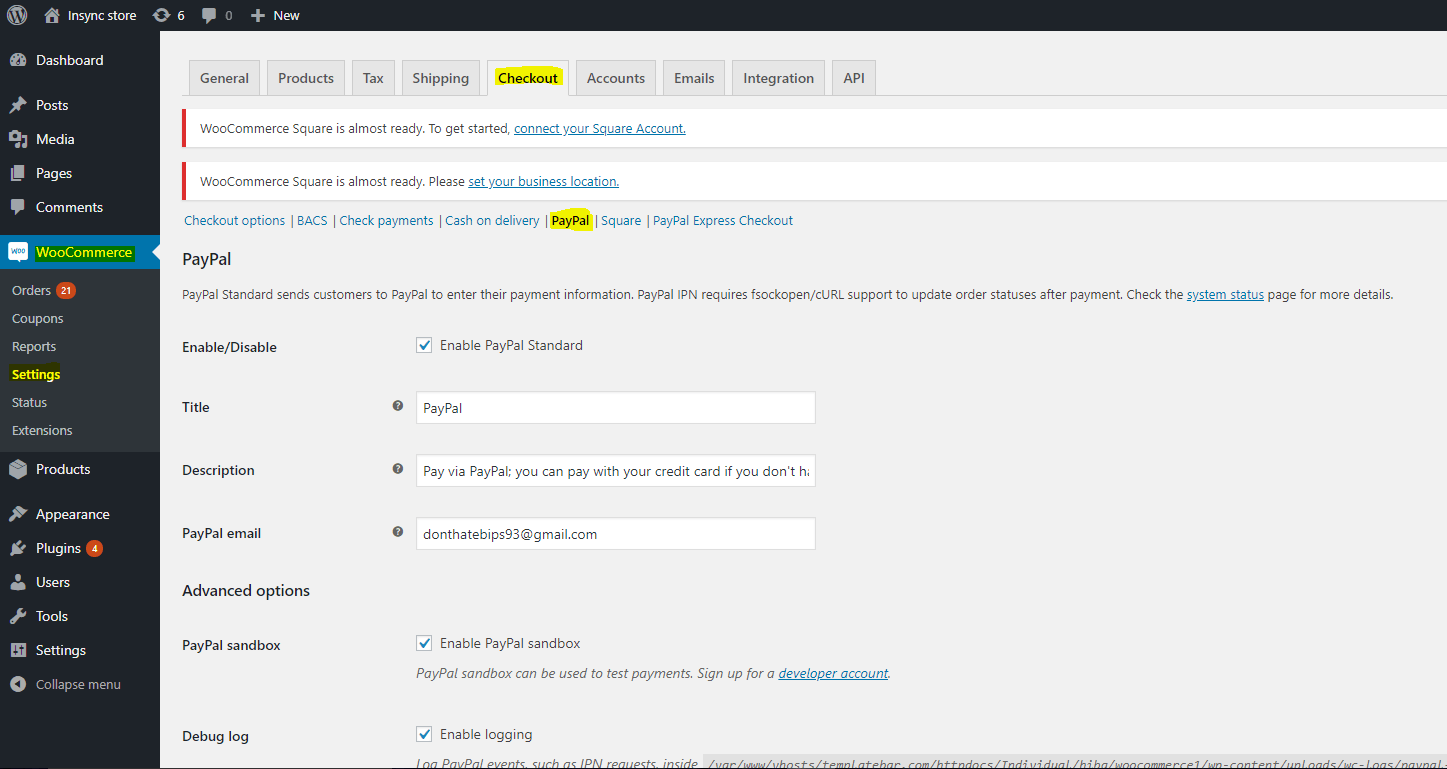Click the plus New icon
This screenshot has height=769, width=1447.
point(258,15)
